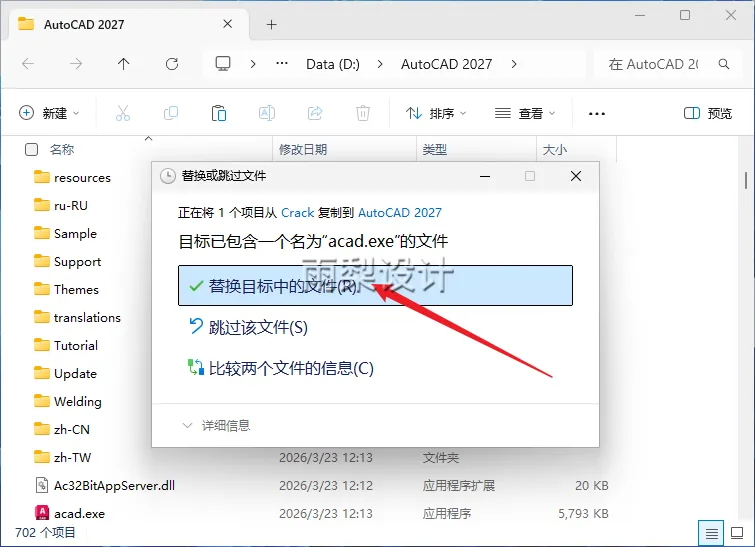The image size is (755, 547).
Task: Sort by 大小 column header
Action: point(555,150)
